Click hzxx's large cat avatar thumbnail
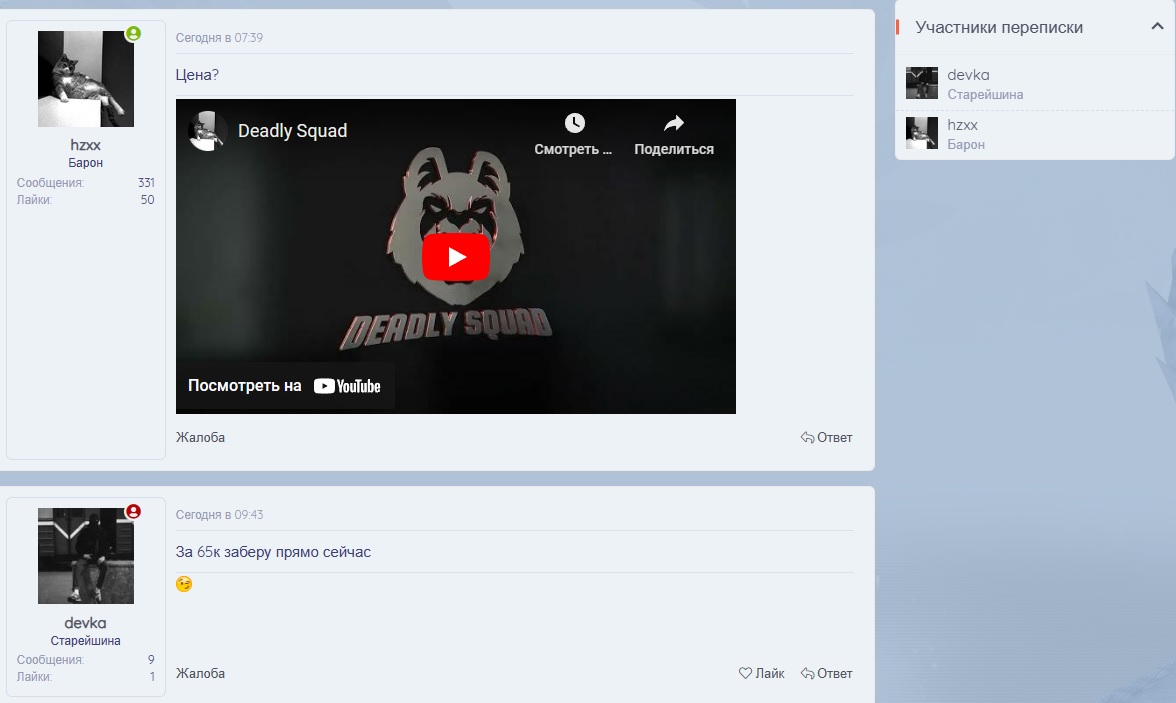Viewport: 1176px width, 703px height. 85,79
